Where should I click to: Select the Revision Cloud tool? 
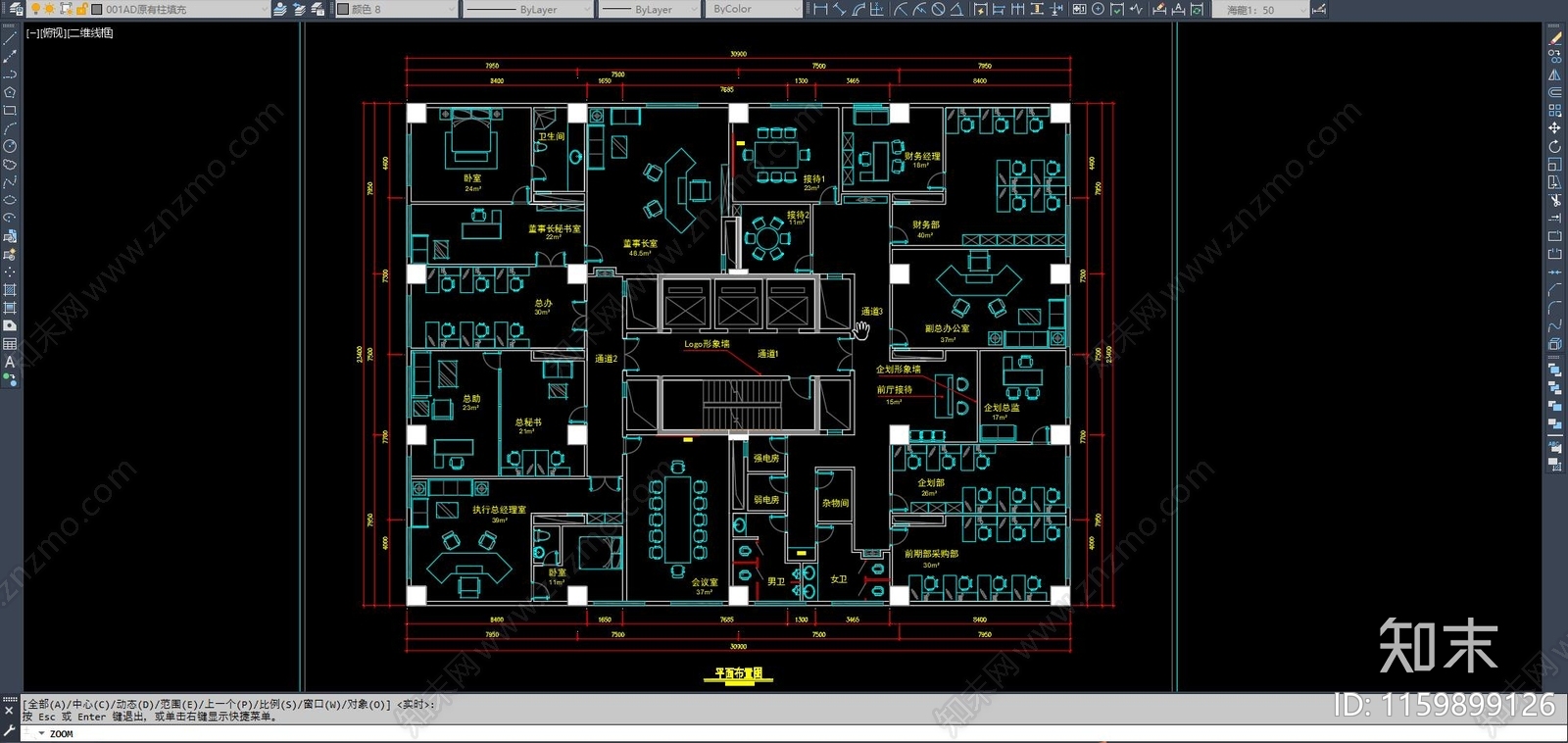coord(10,165)
